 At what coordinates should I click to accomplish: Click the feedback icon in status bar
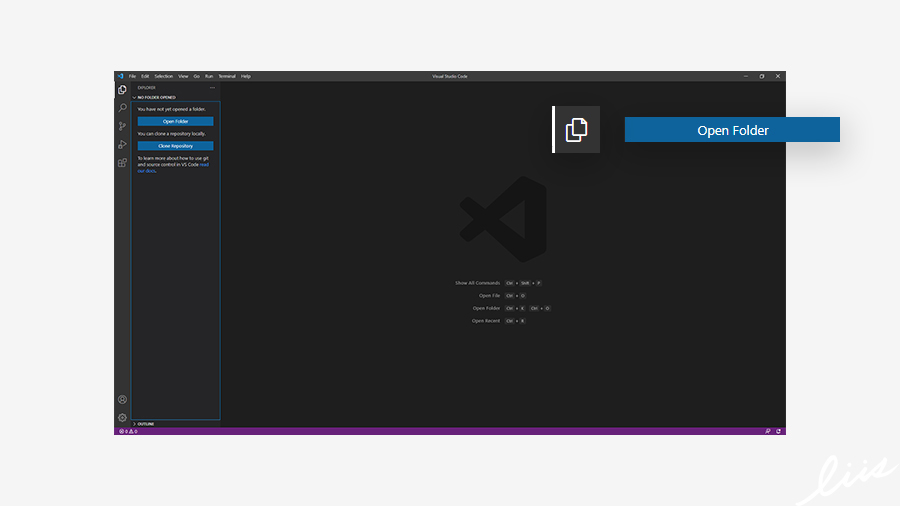tap(767, 431)
